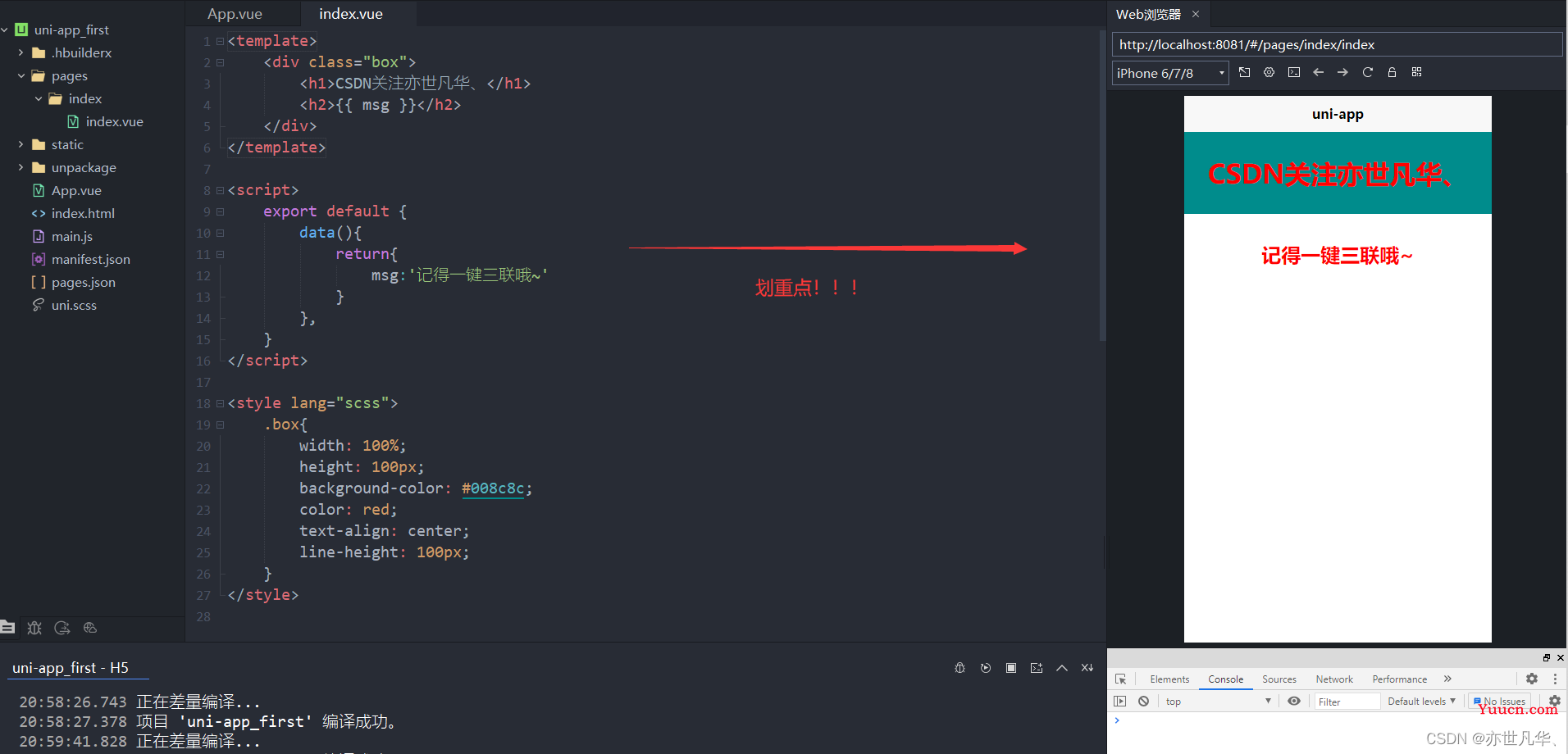Open browser preview in external window icon
Image resolution: width=1568 pixels, height=754 pixels.
(1244, 72)
